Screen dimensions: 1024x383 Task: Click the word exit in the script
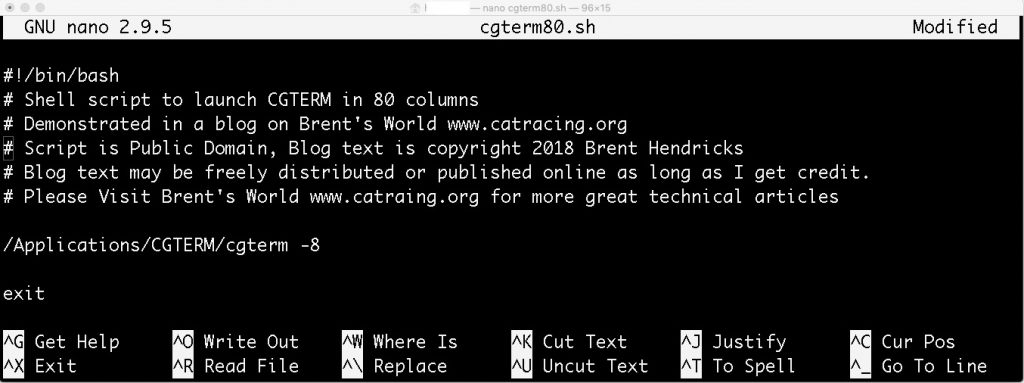click(24, 293)
